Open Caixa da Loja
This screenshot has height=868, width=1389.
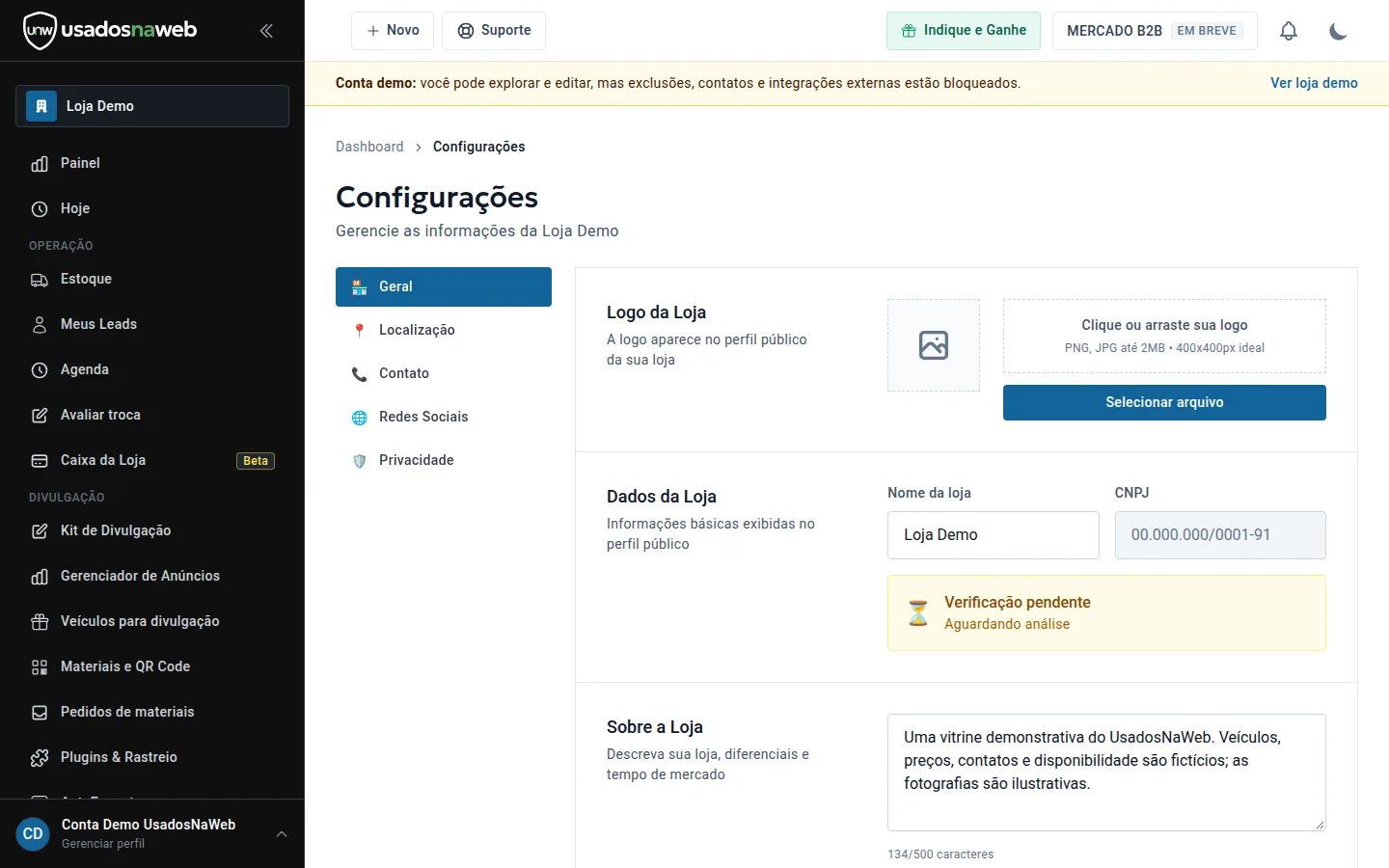pyautogui.click(x=152, y=460)
